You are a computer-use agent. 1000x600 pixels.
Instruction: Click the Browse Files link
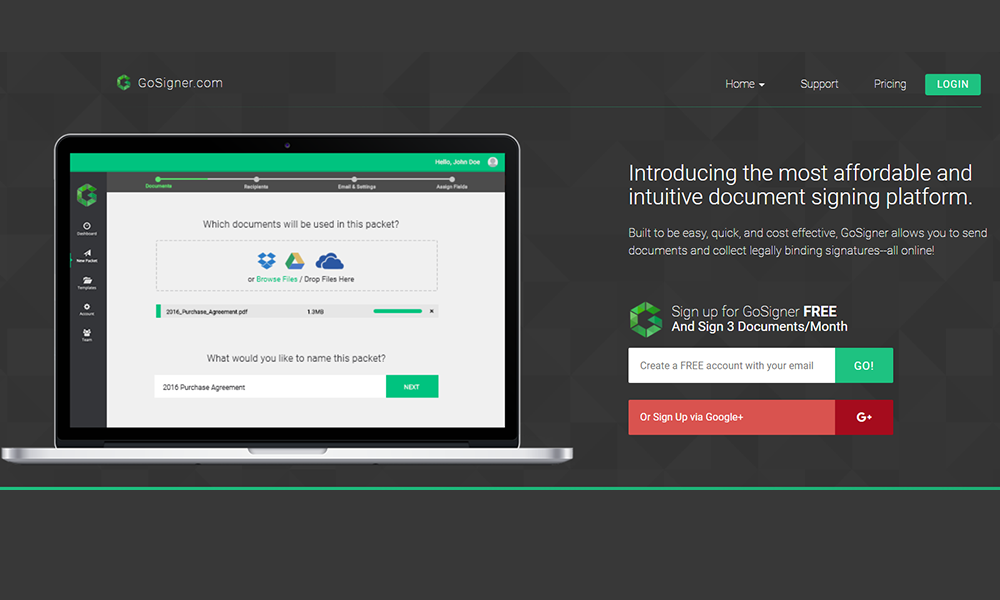tap(277, 279)
